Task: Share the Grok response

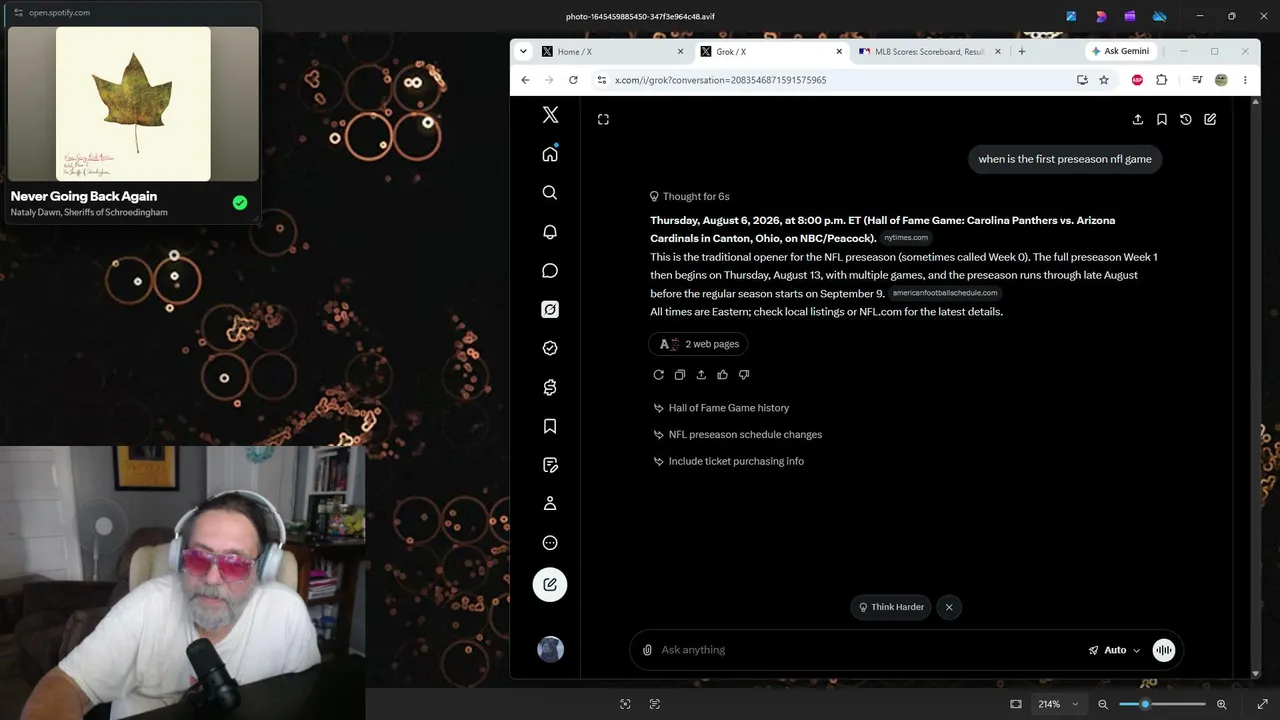Action: (701, 375)
